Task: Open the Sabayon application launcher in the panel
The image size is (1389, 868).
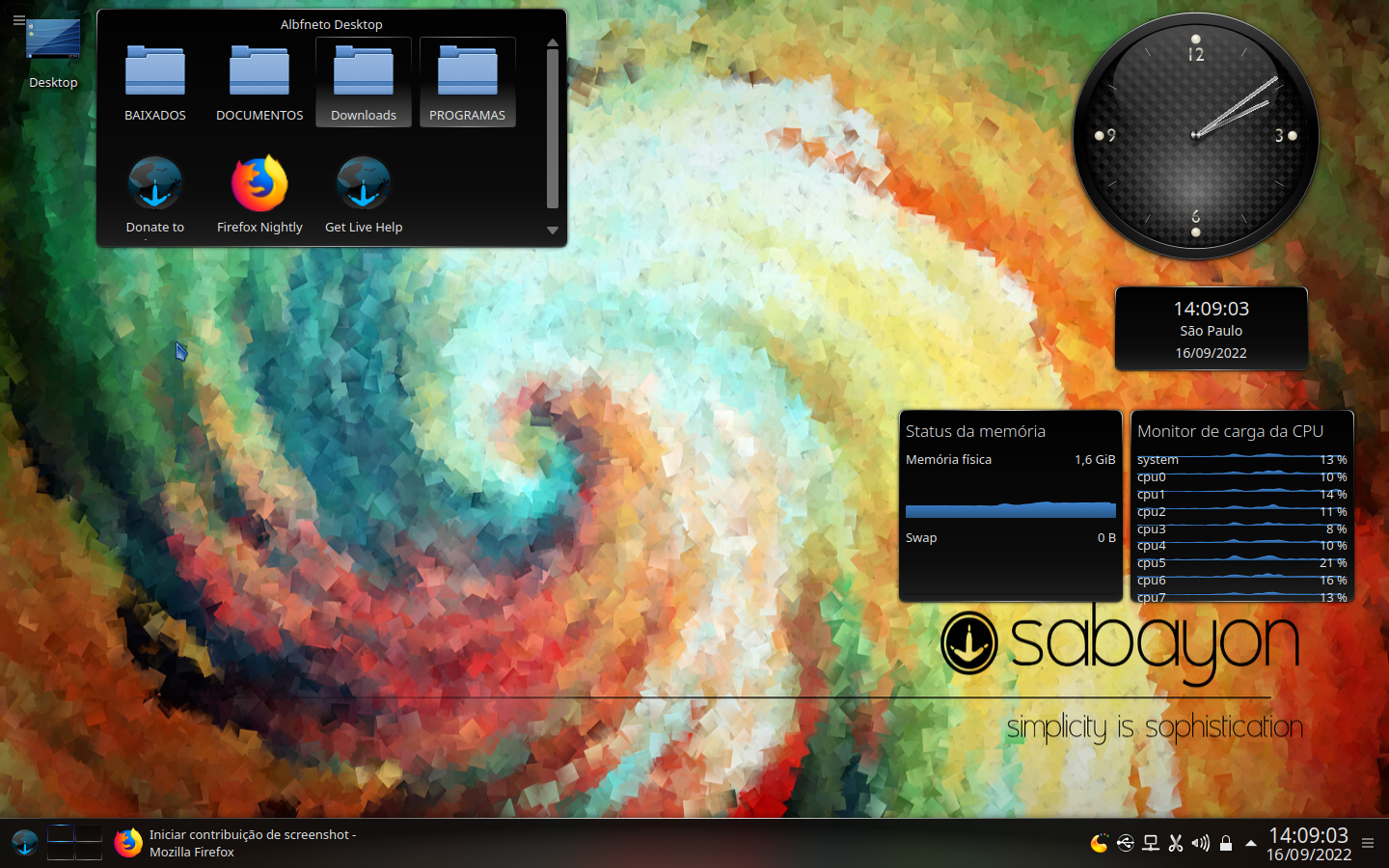Action: pos(24,843)
